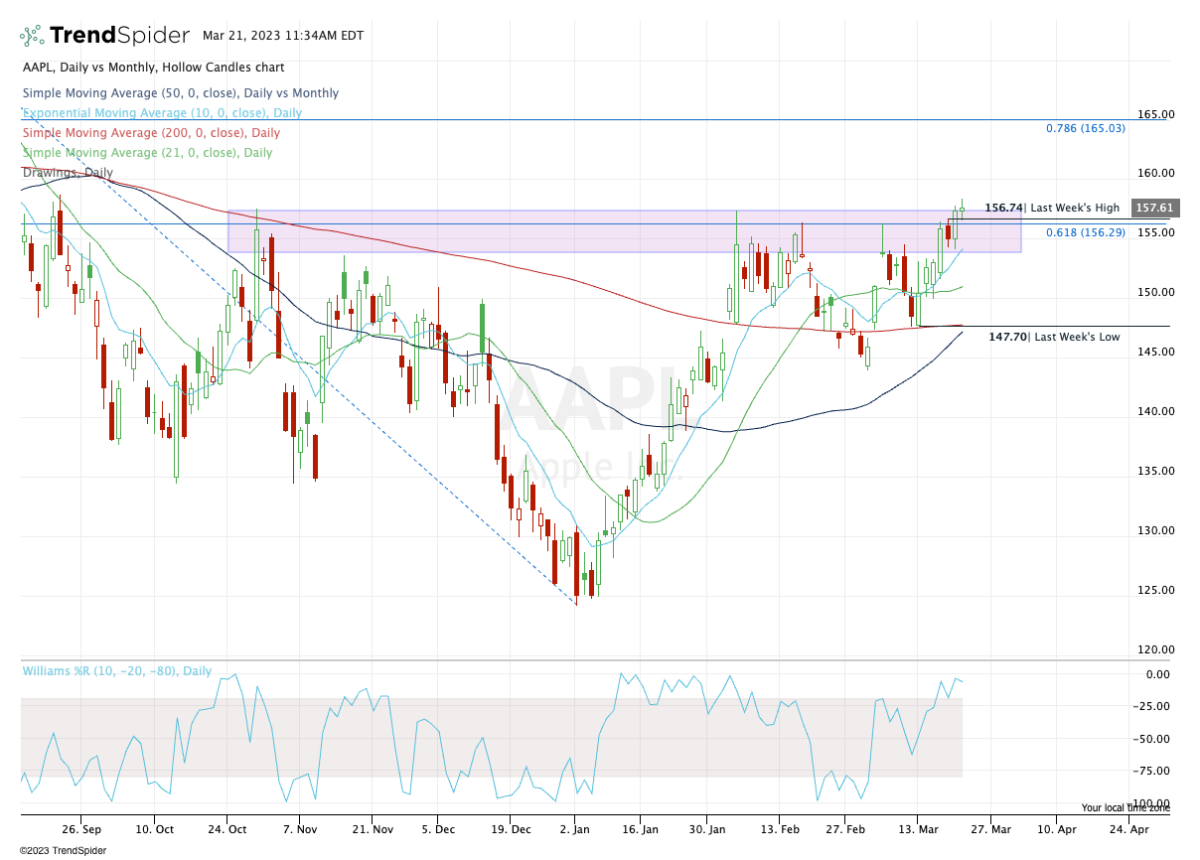Open the Drawings, Daily legend entry

pos(67,172)
